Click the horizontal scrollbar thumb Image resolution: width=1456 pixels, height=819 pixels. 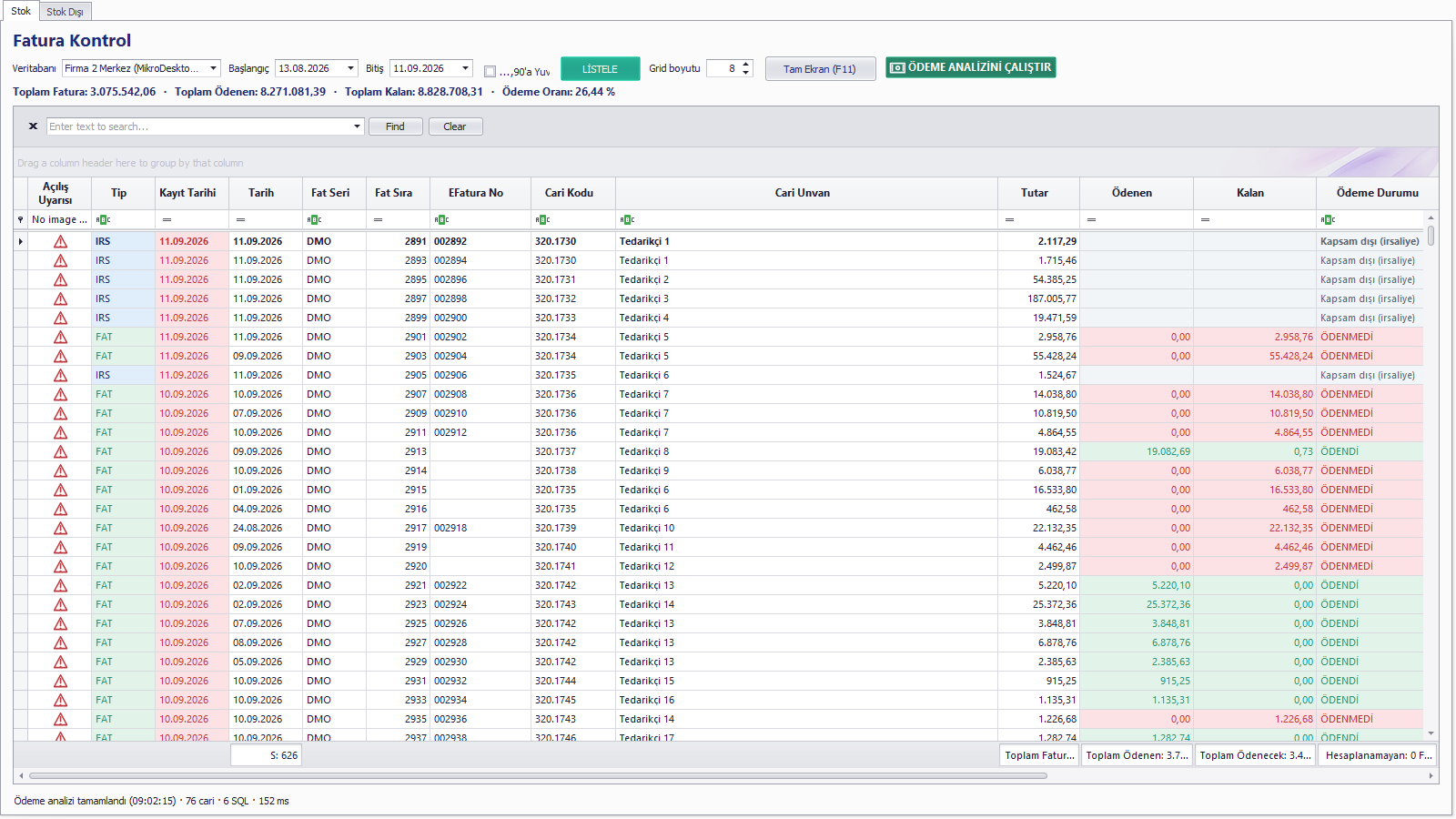[x=538, y=776]
